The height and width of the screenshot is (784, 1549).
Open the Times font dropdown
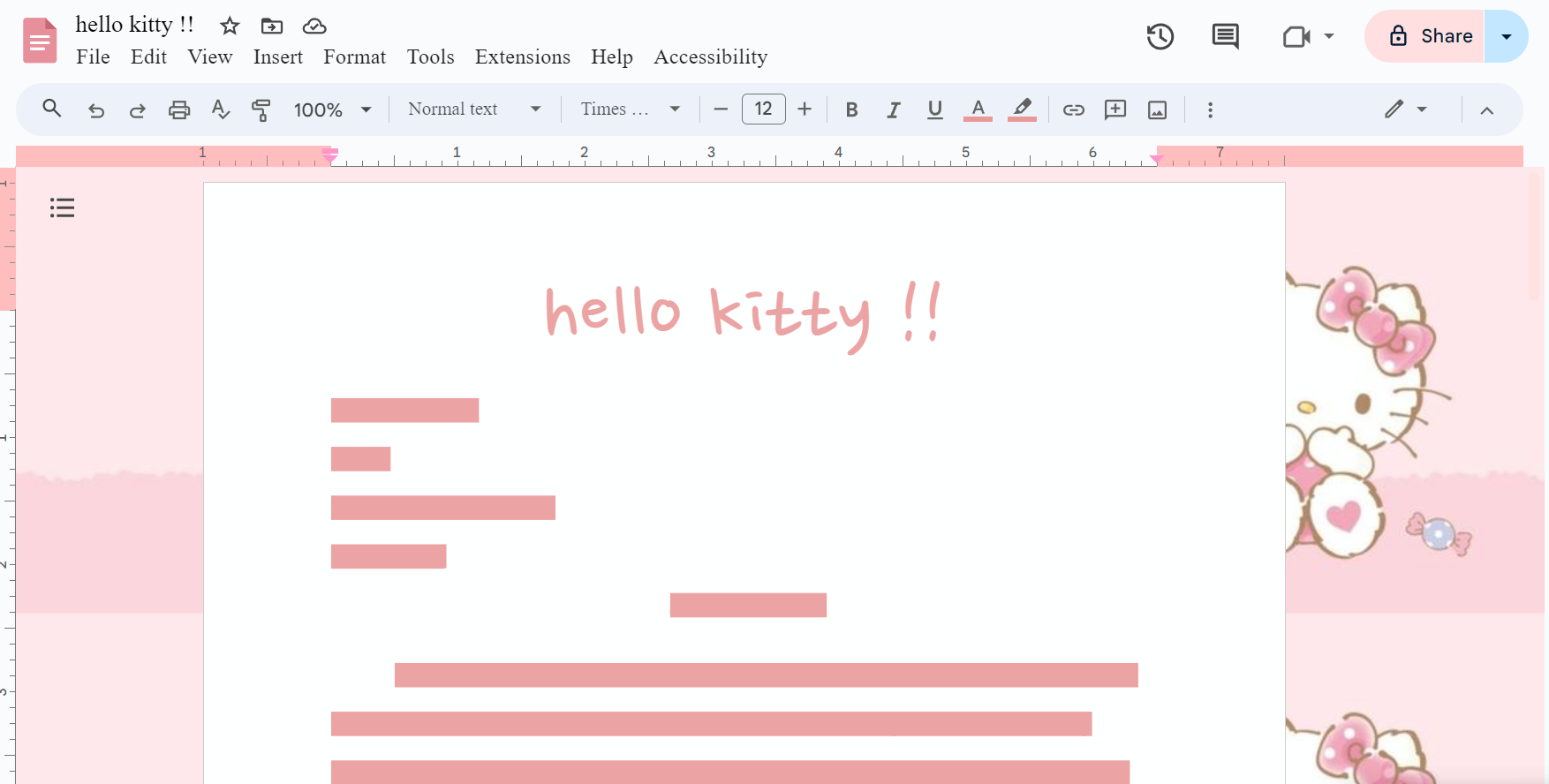(631, 109)
